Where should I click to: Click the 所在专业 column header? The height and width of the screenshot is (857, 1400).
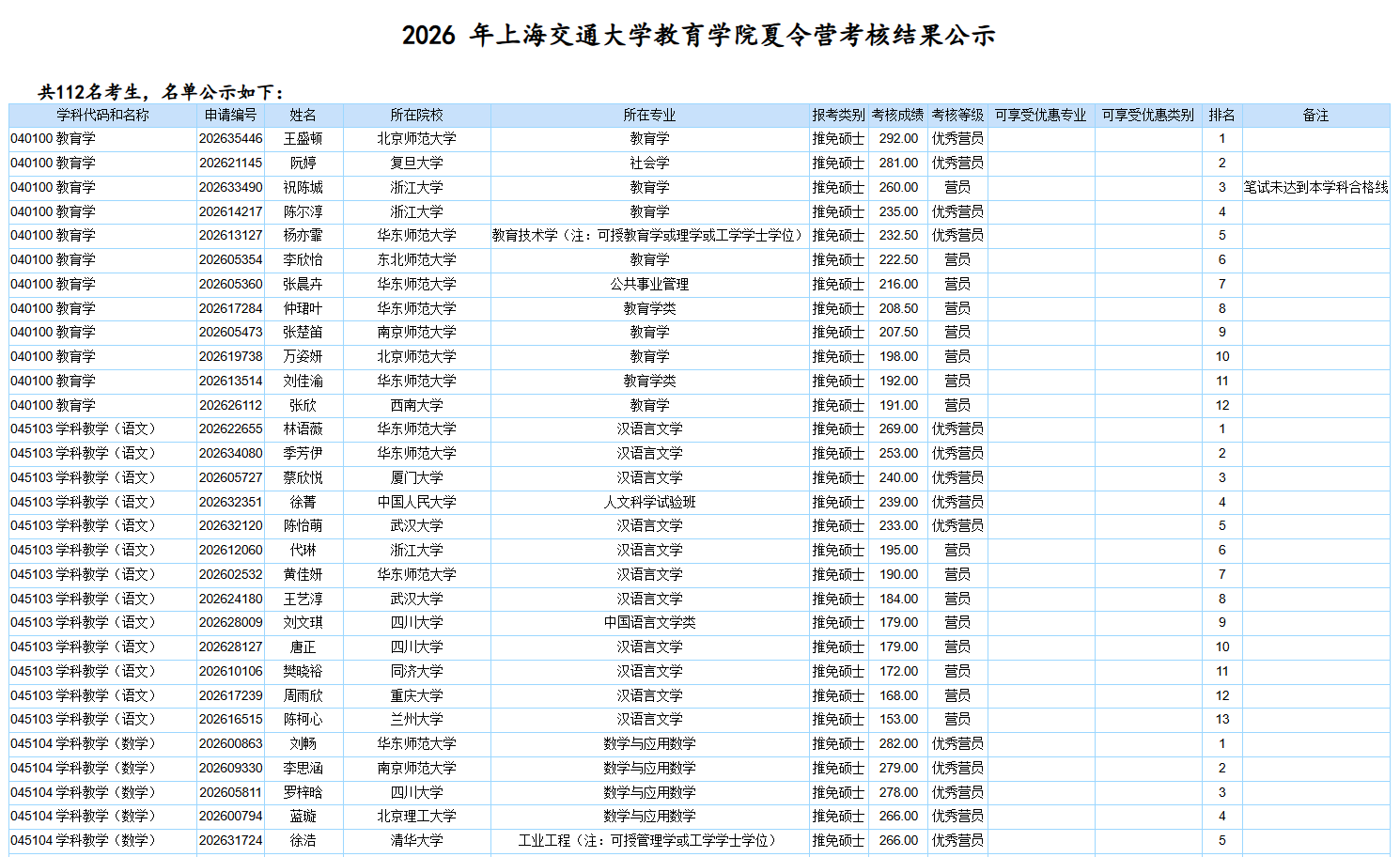click(x=649, y=115)
